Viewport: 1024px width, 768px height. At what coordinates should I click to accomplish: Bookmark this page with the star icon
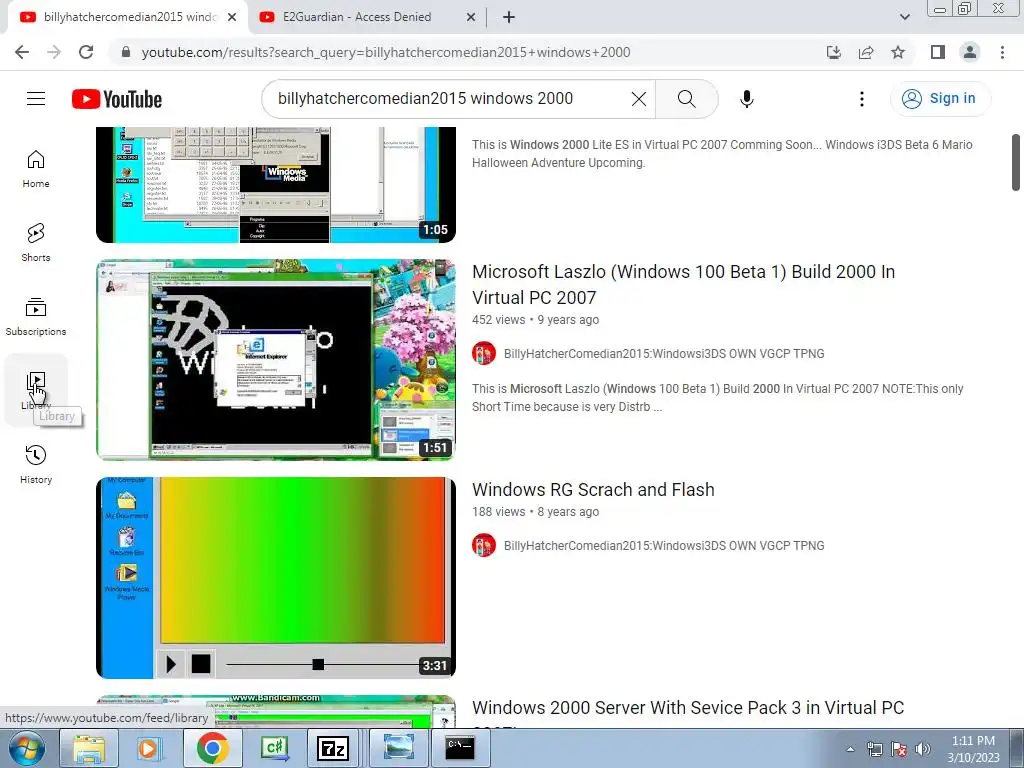pyautogui.click(x=898, y=52)
